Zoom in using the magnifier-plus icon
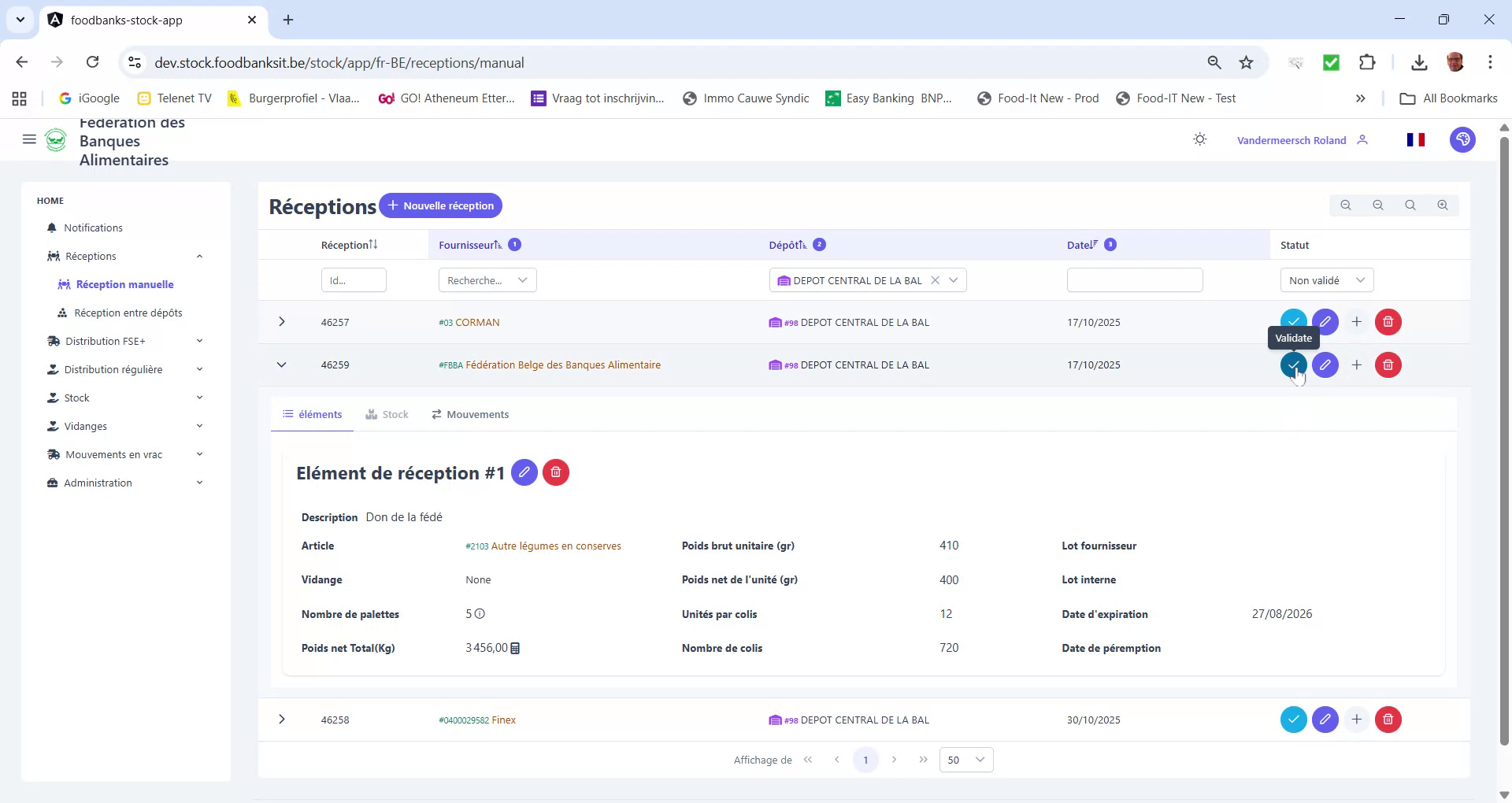Screen dimensions: 1512x803 coord(1443,205)
